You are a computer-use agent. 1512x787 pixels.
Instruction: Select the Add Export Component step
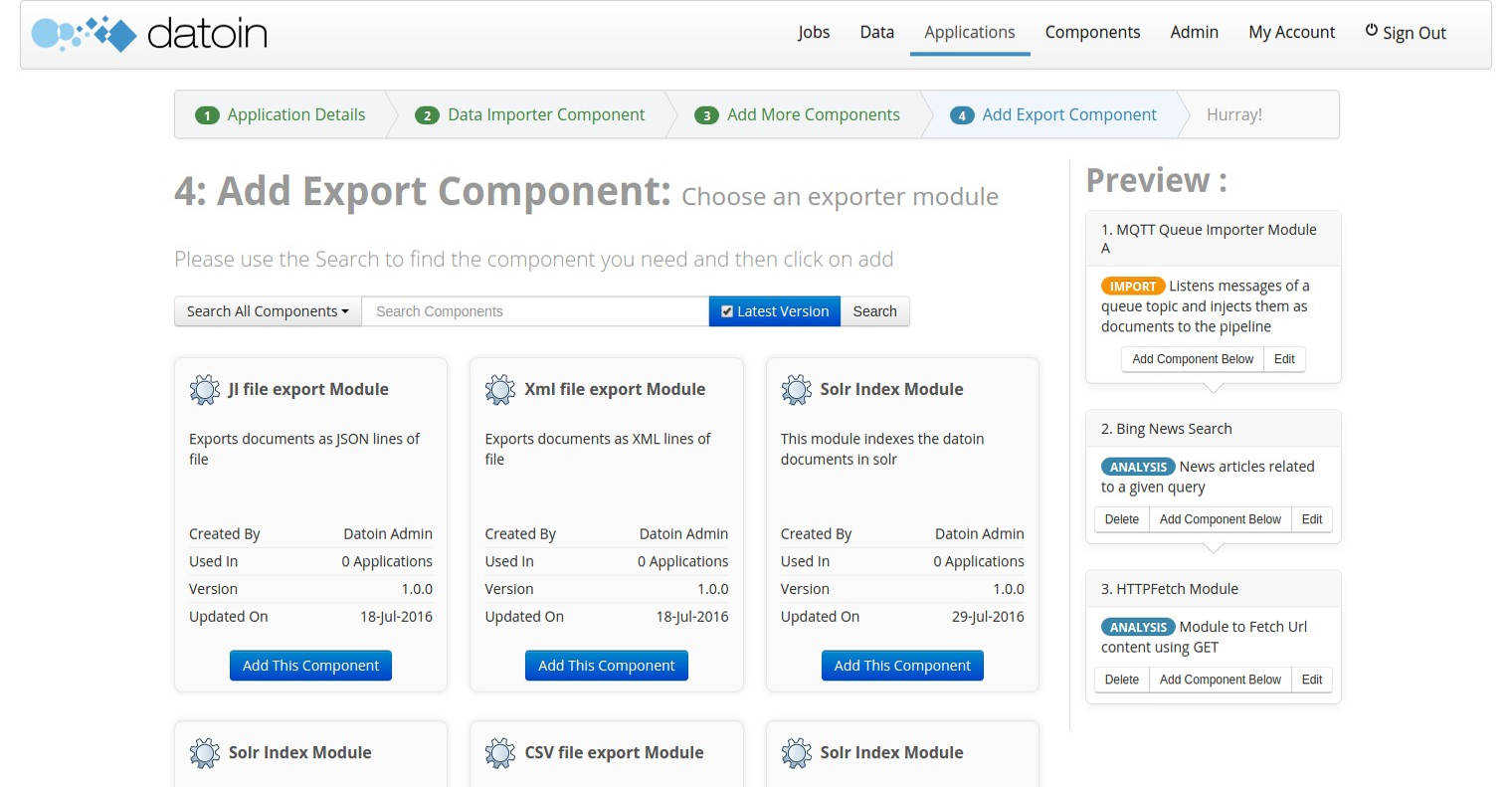(x=1069, y=114)
